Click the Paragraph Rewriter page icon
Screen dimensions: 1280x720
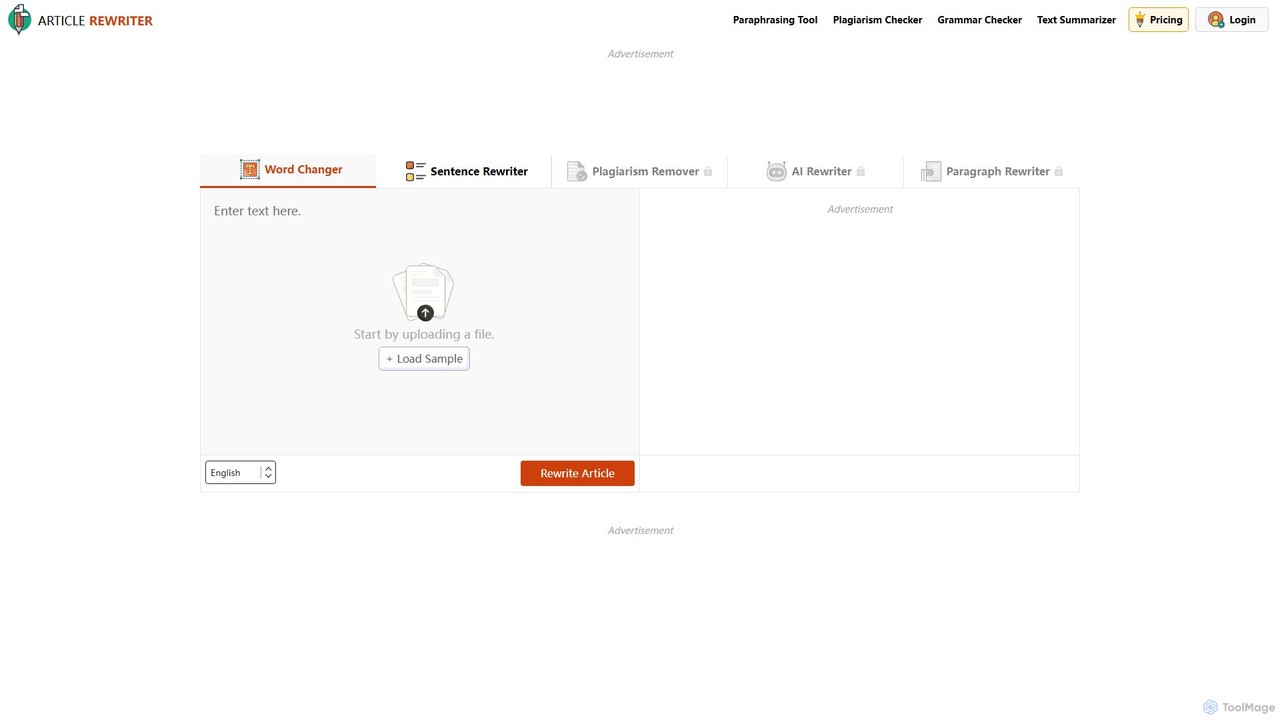point(931,172)
